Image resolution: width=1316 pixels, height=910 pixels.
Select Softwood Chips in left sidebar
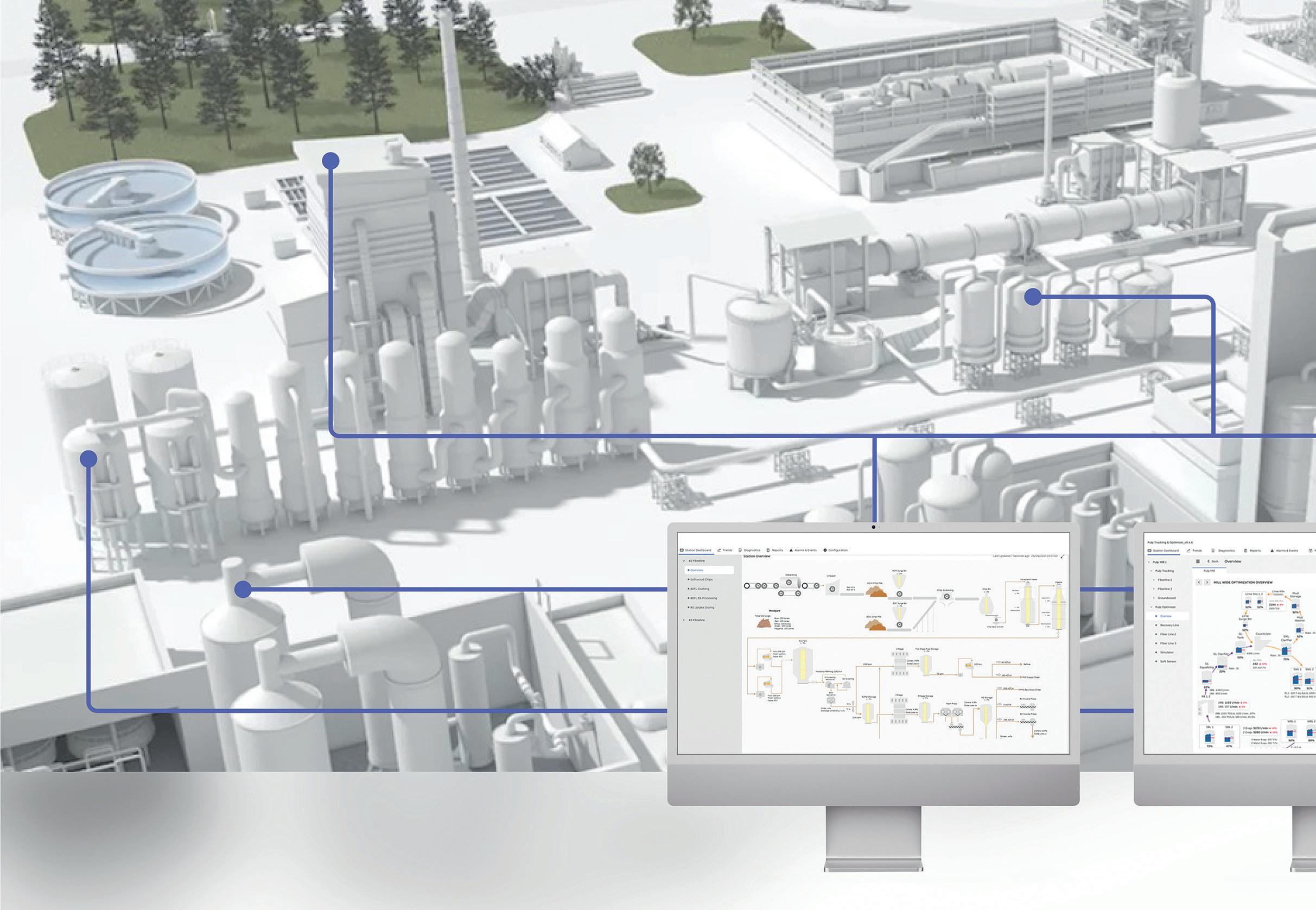click(x=701, y=579)
